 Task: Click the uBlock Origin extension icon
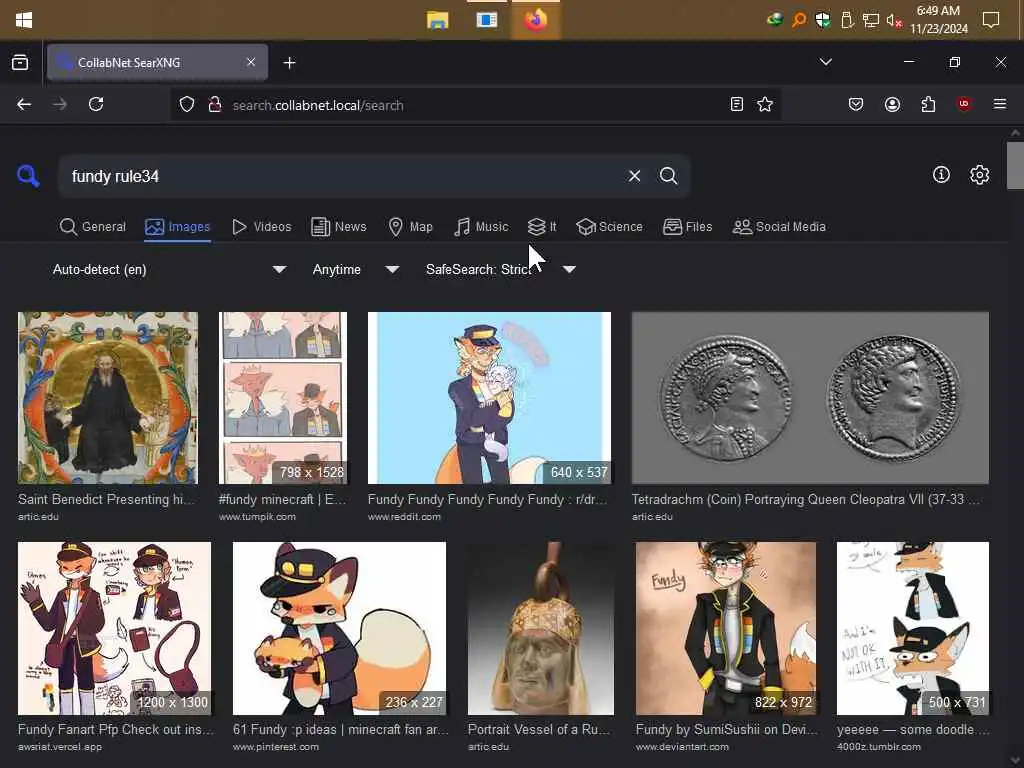point(964,104)
